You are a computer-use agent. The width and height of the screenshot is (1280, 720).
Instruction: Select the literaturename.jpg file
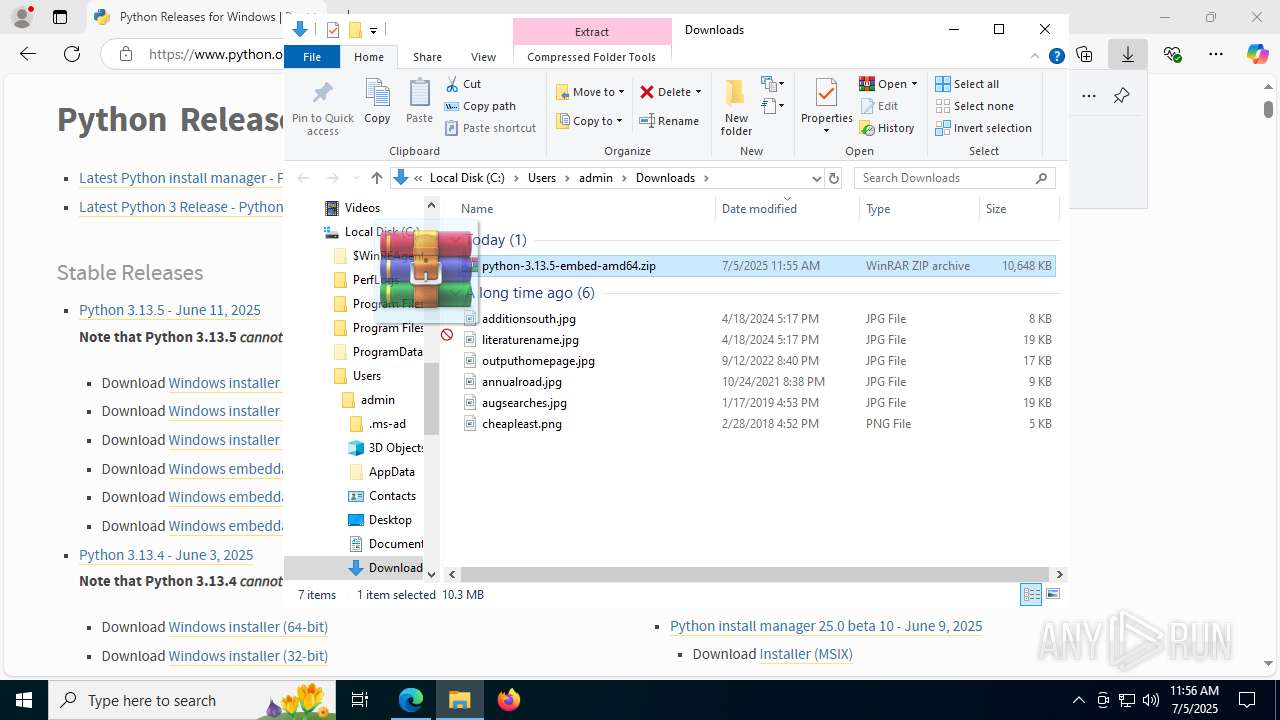tap(530, 340)
